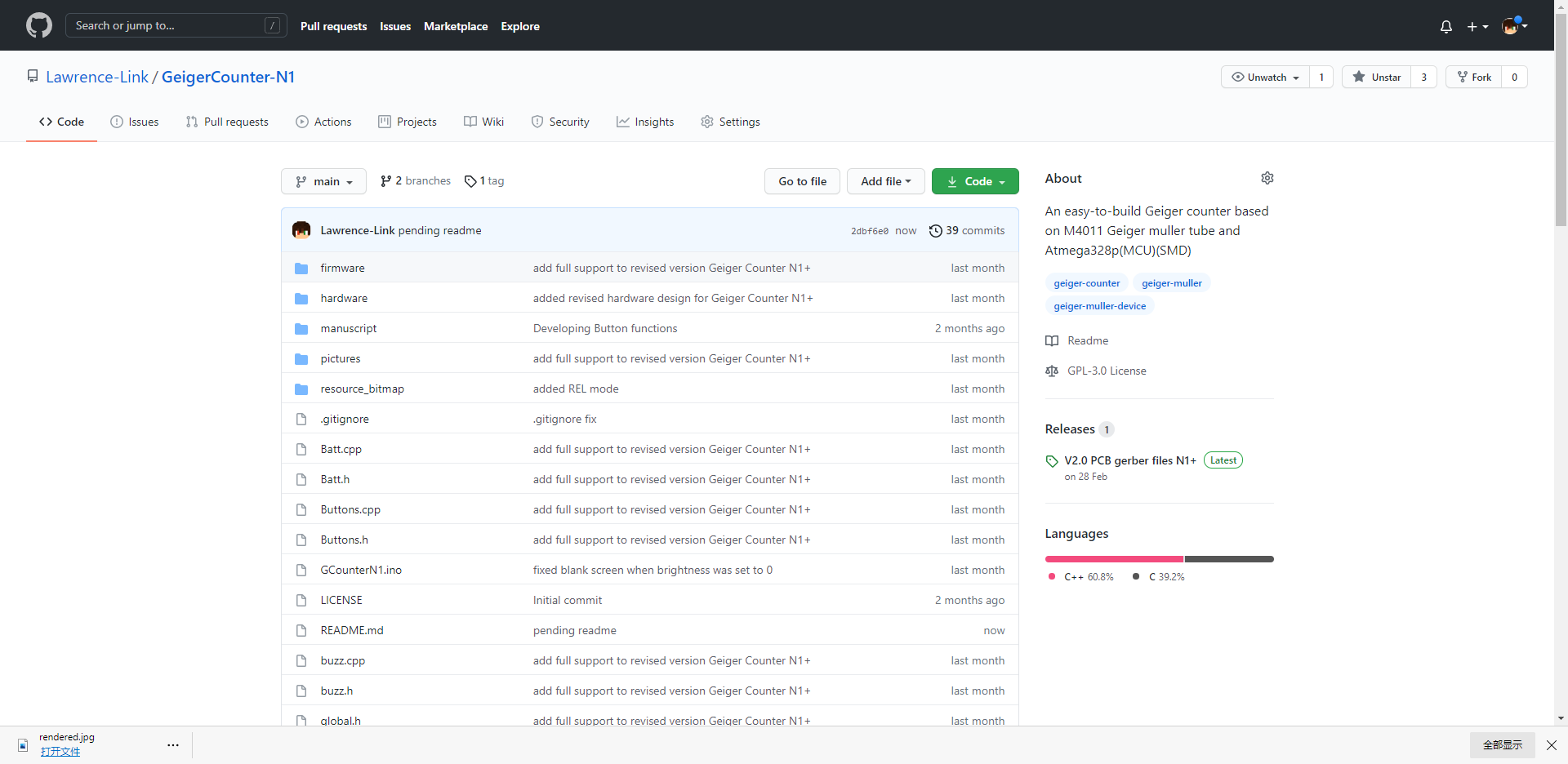Open the manuscript folder
This screenshot has width=1568, height=764.
[349, 328]
